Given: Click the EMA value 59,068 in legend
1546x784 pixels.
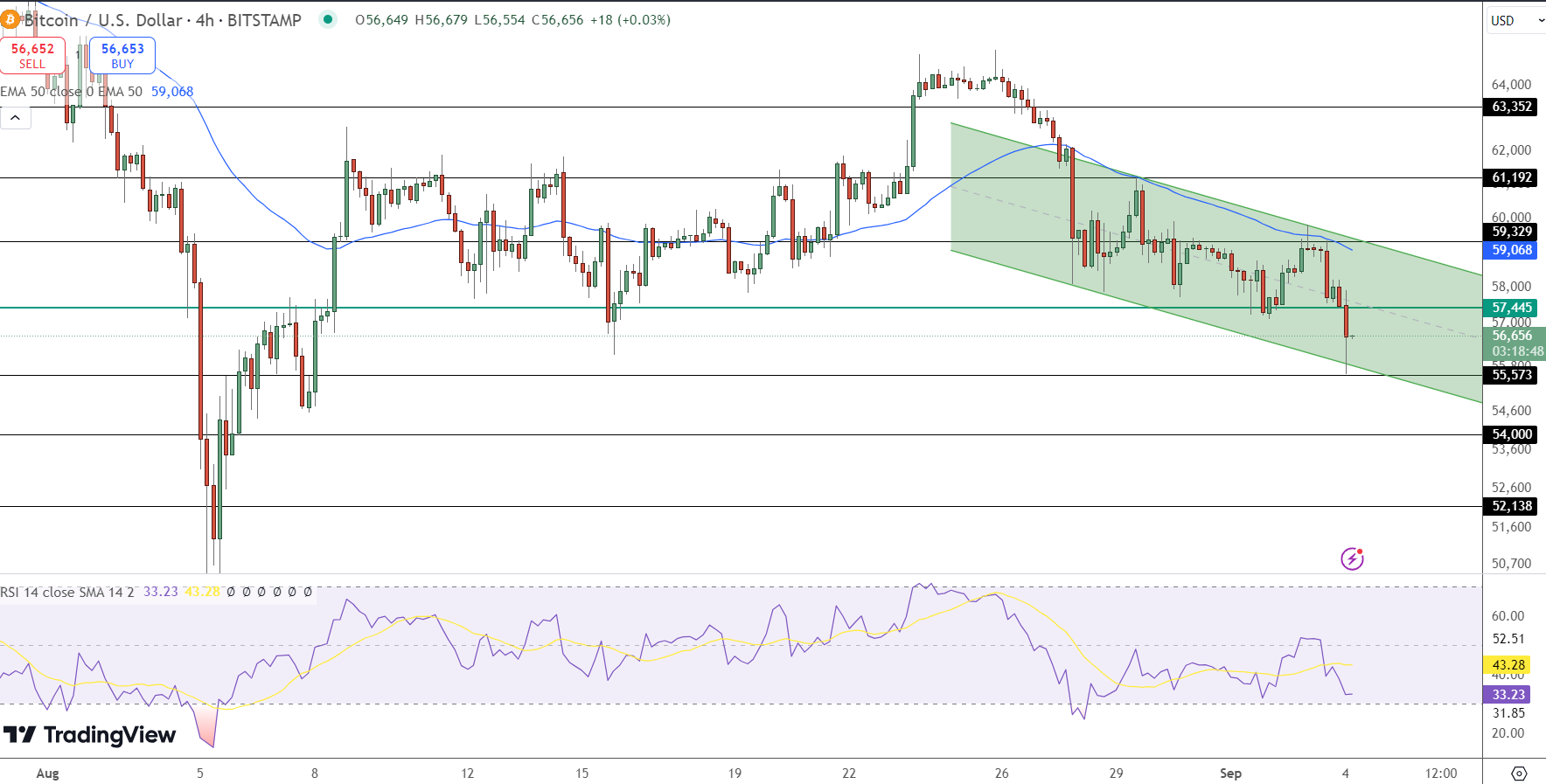Looking at the screenshot, I should (172, 92).
